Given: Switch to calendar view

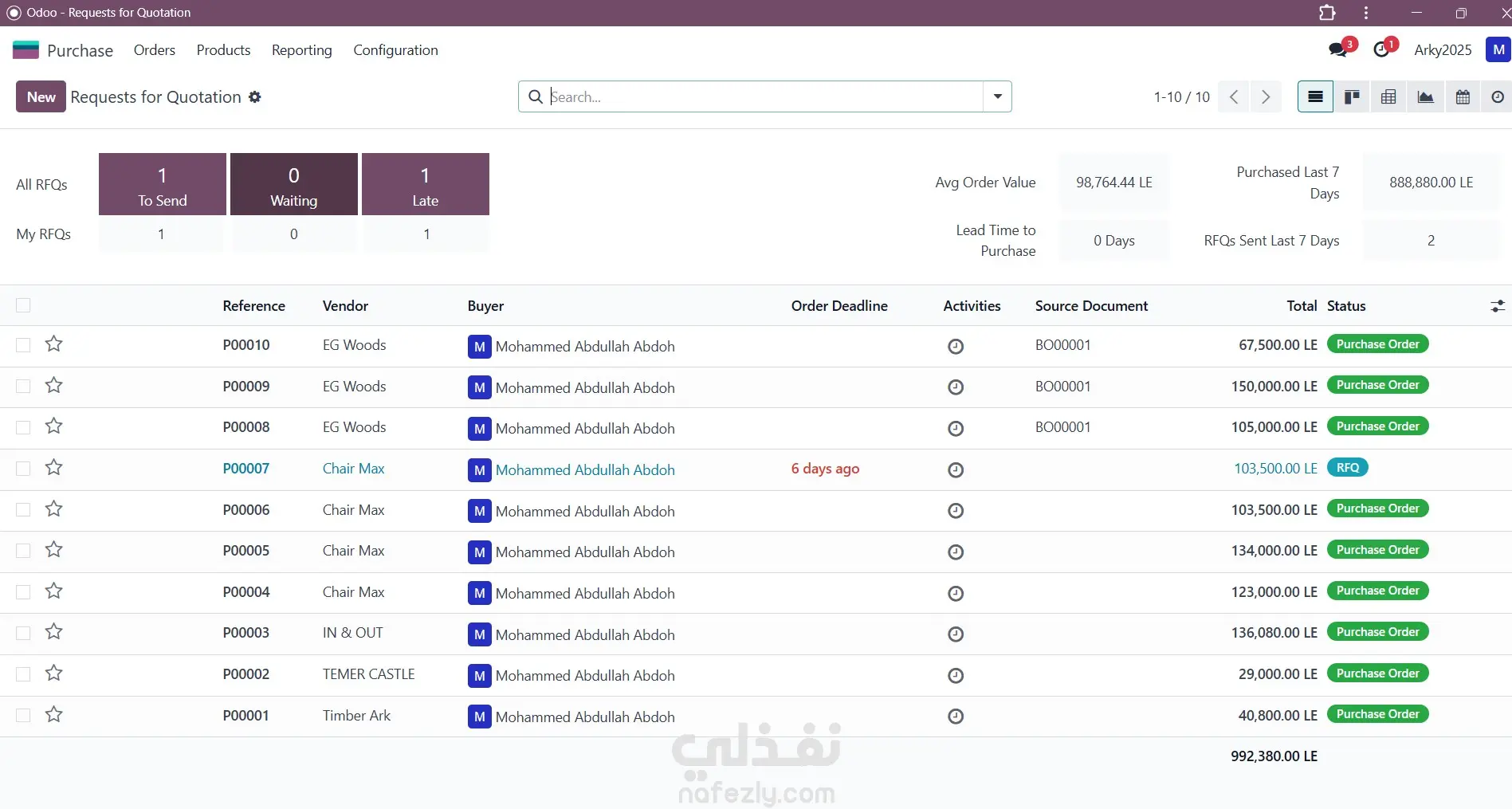Looking at the screenshot, I should [x=1463, y=97].
